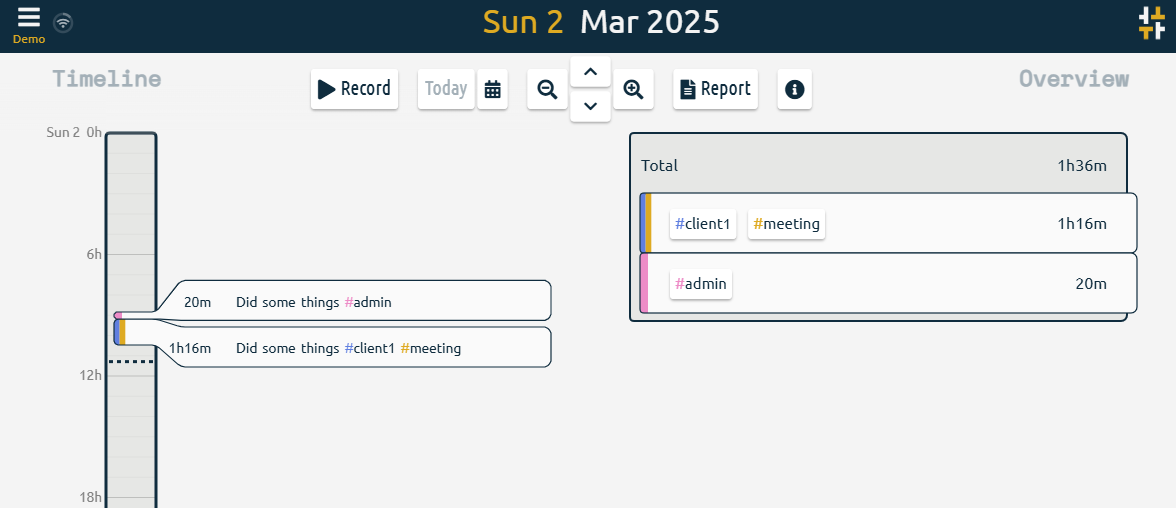Start recording with Record button
Screen dimensions: 1176x508
pyautogui.click(x=354, y=89)
